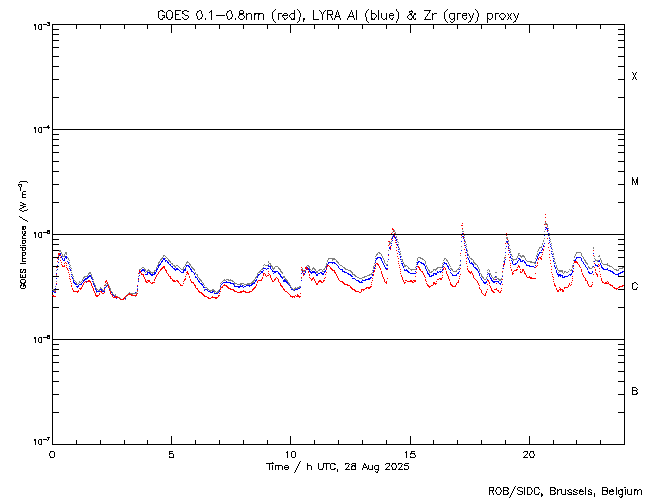Click the C flare class label
Screen dimensions: 650x500
(634, 287)
